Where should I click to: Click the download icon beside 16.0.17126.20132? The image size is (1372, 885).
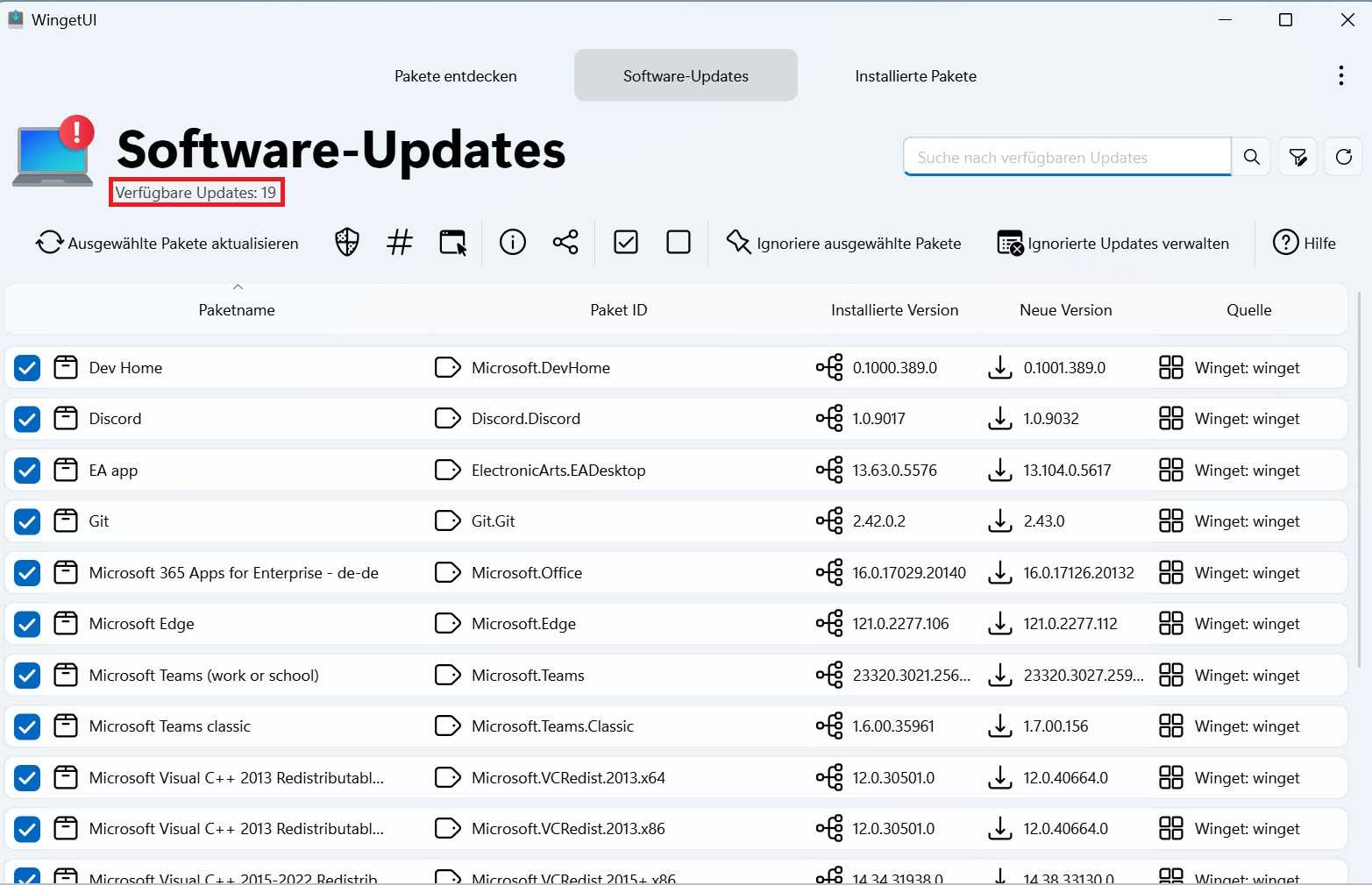[x=1000, y=573]
